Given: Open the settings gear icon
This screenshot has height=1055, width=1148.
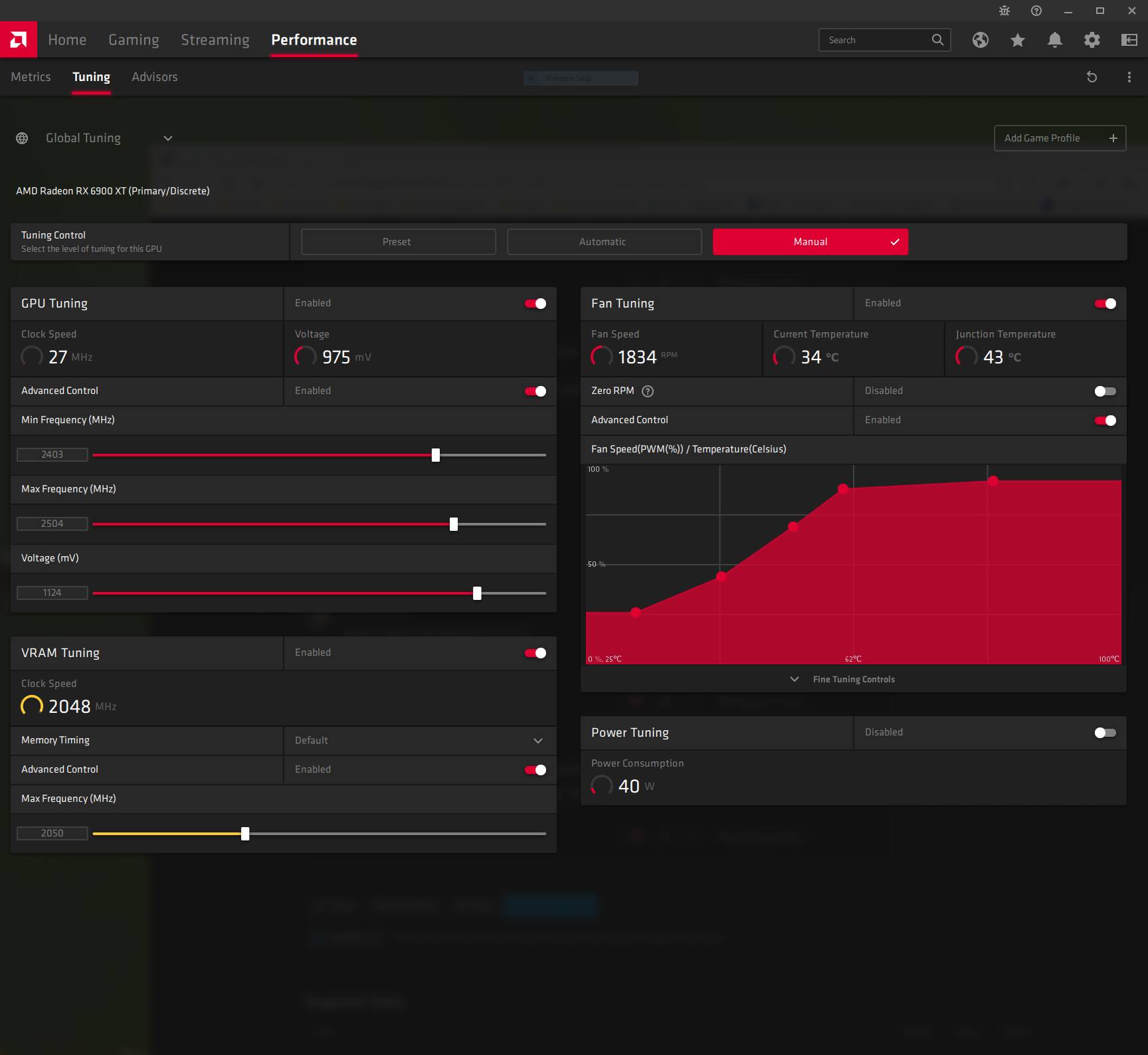Looking at the screenshot, I should [x=1092, y=40].
